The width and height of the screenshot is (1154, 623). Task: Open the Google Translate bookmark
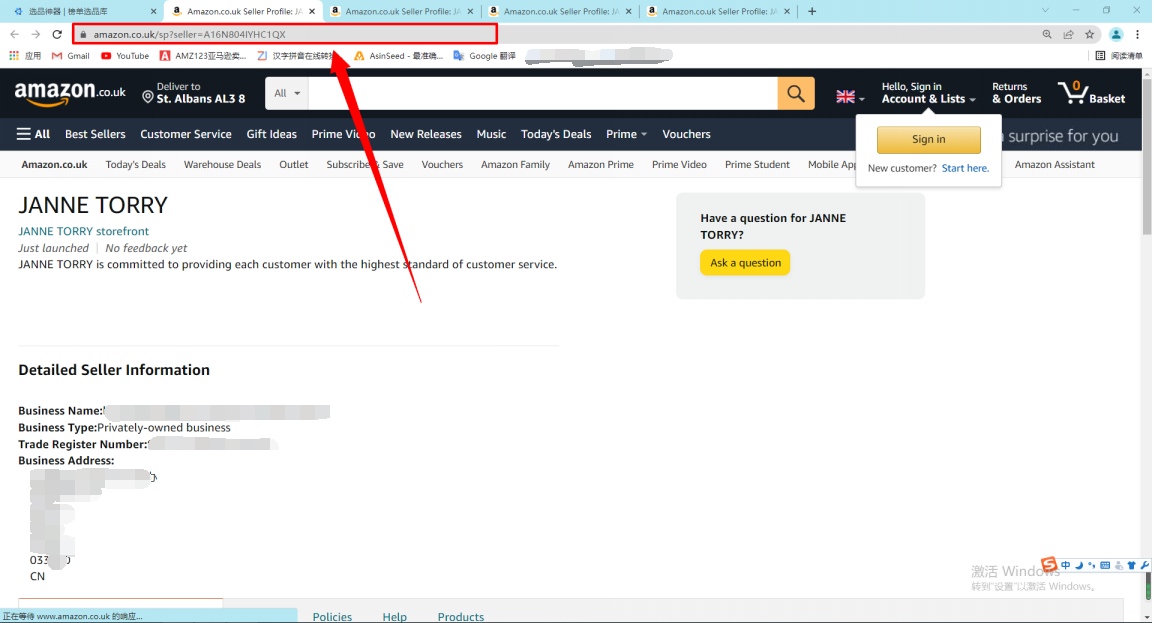(x=484, y=56)
